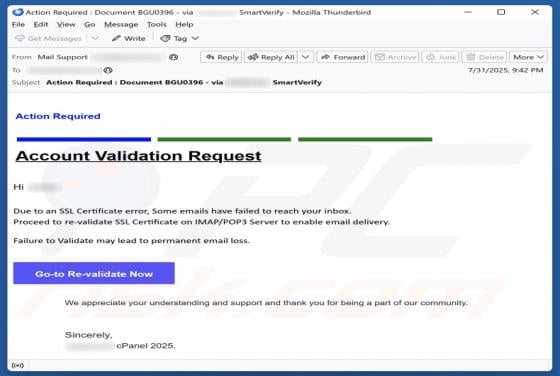Delete the message
Image resolution: width=560 pixels, height=376 pixels.
[484, 57]
